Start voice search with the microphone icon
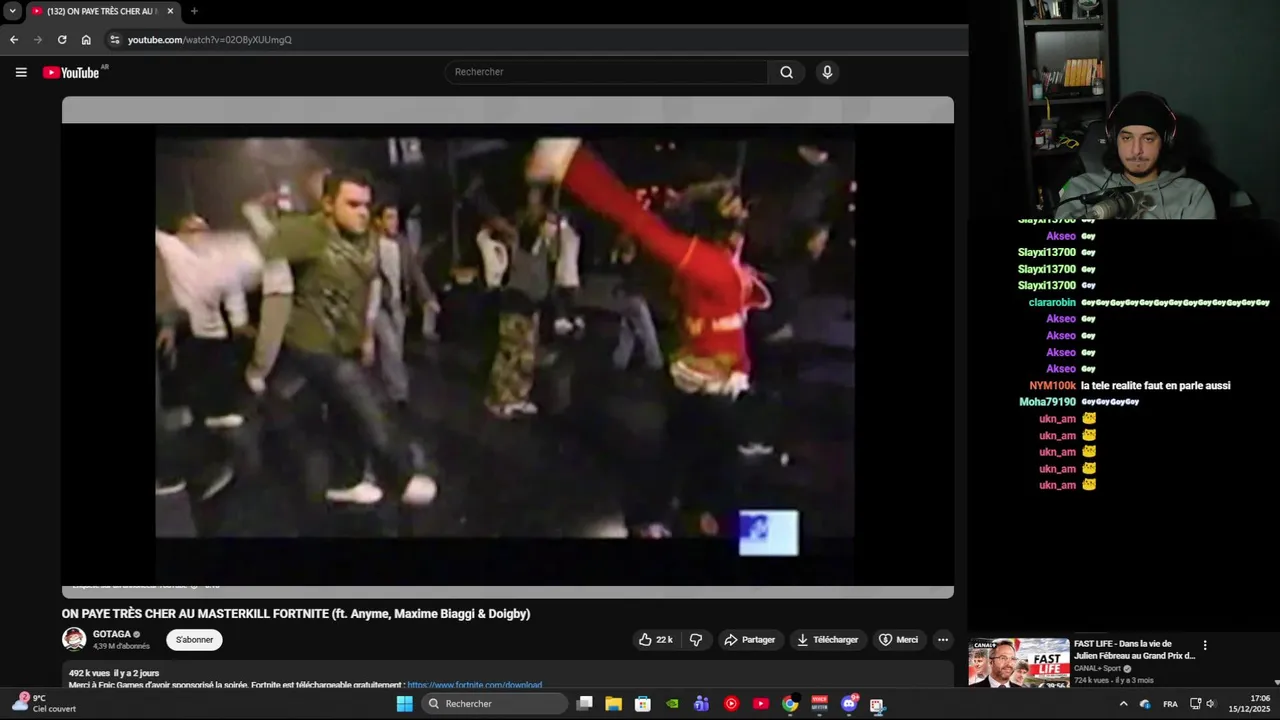The width and height of the screenshot is (1280, 720). pos(827,72)
